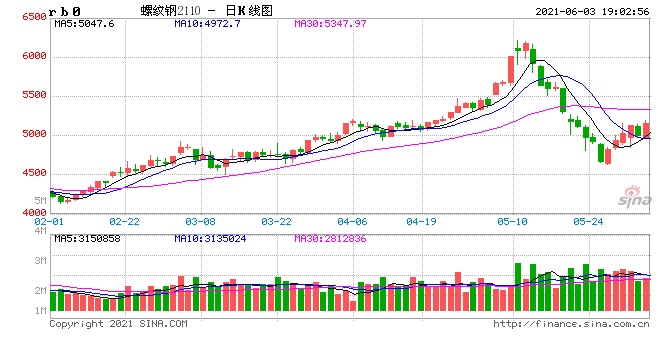Click the '05-24' date axis label
This screenshot has width=660, height=360.
pyautogui.click(x=588, y=221)
